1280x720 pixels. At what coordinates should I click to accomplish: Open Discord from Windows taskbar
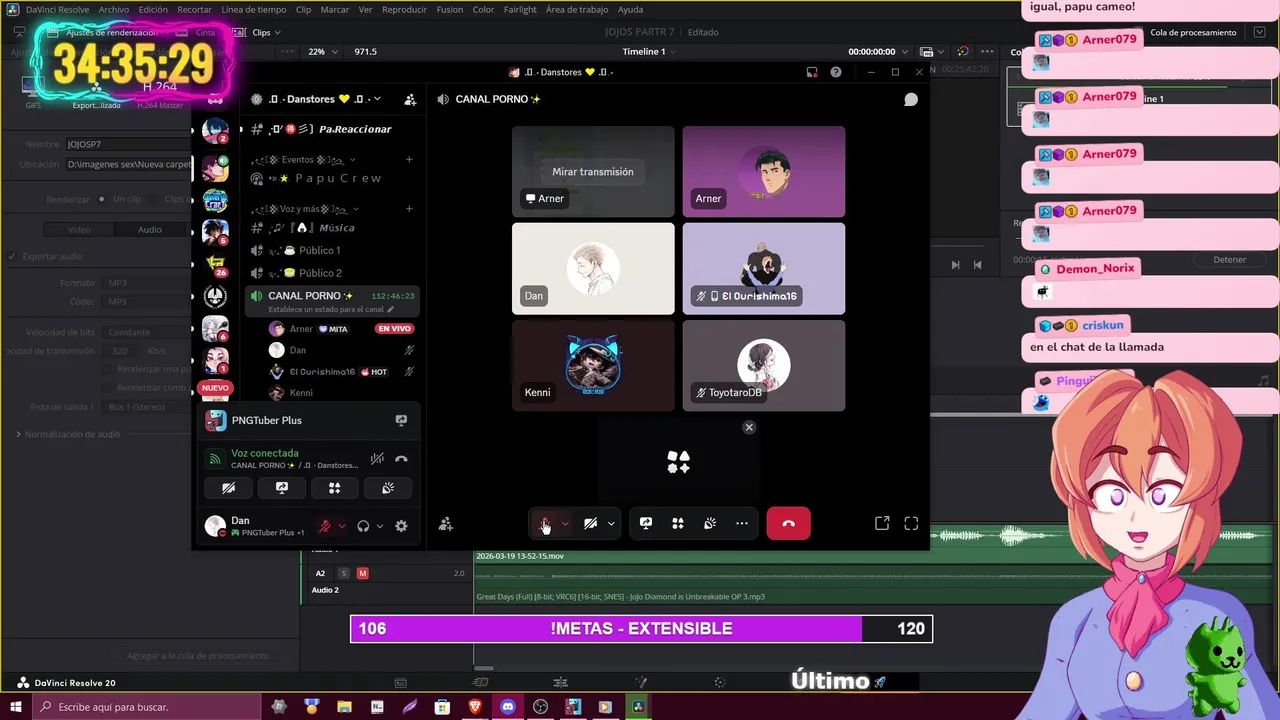point(508,707)
